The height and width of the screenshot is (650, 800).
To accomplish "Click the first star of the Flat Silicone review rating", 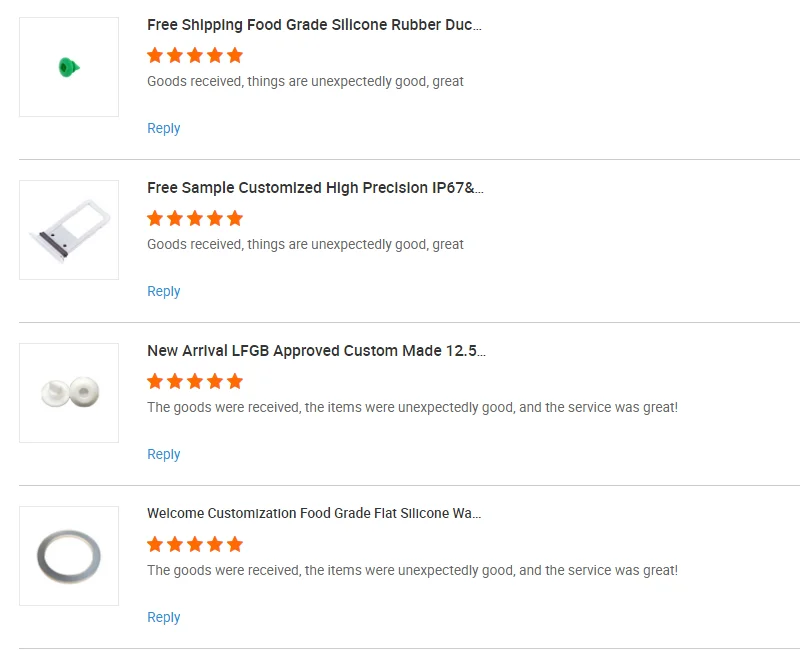I will pyautogui.click(x=155, y=544).
